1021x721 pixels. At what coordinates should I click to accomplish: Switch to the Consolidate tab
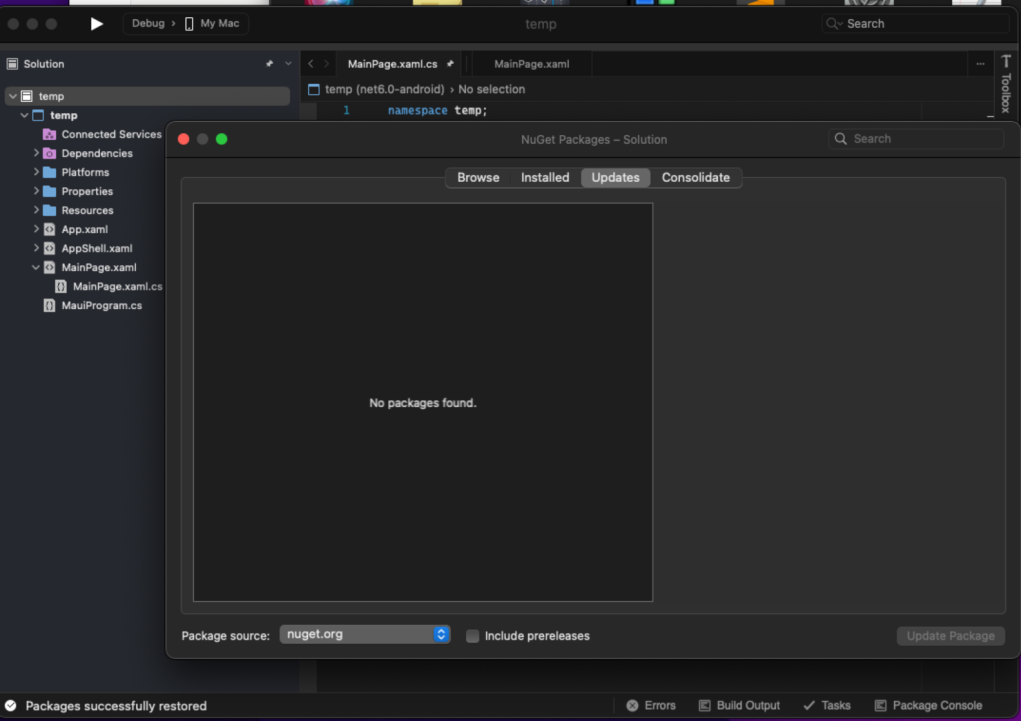[696, 177]
